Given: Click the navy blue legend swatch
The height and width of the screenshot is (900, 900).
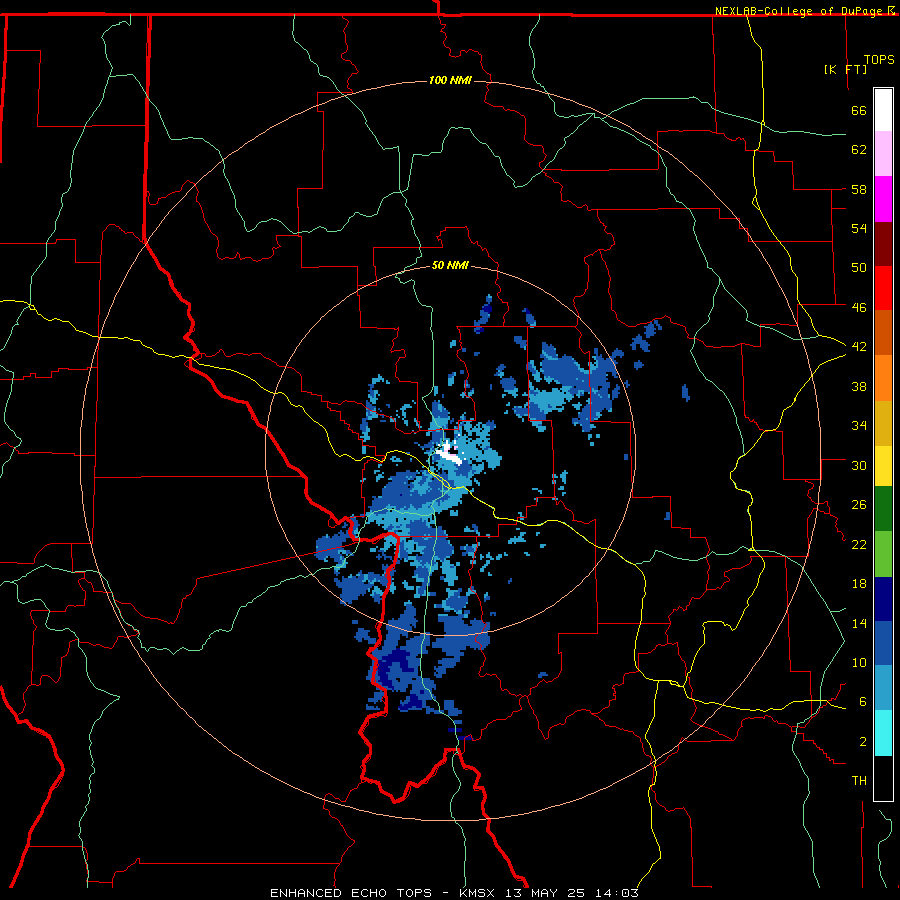Looking at the screenshot, I should click(x=883, y=599).
